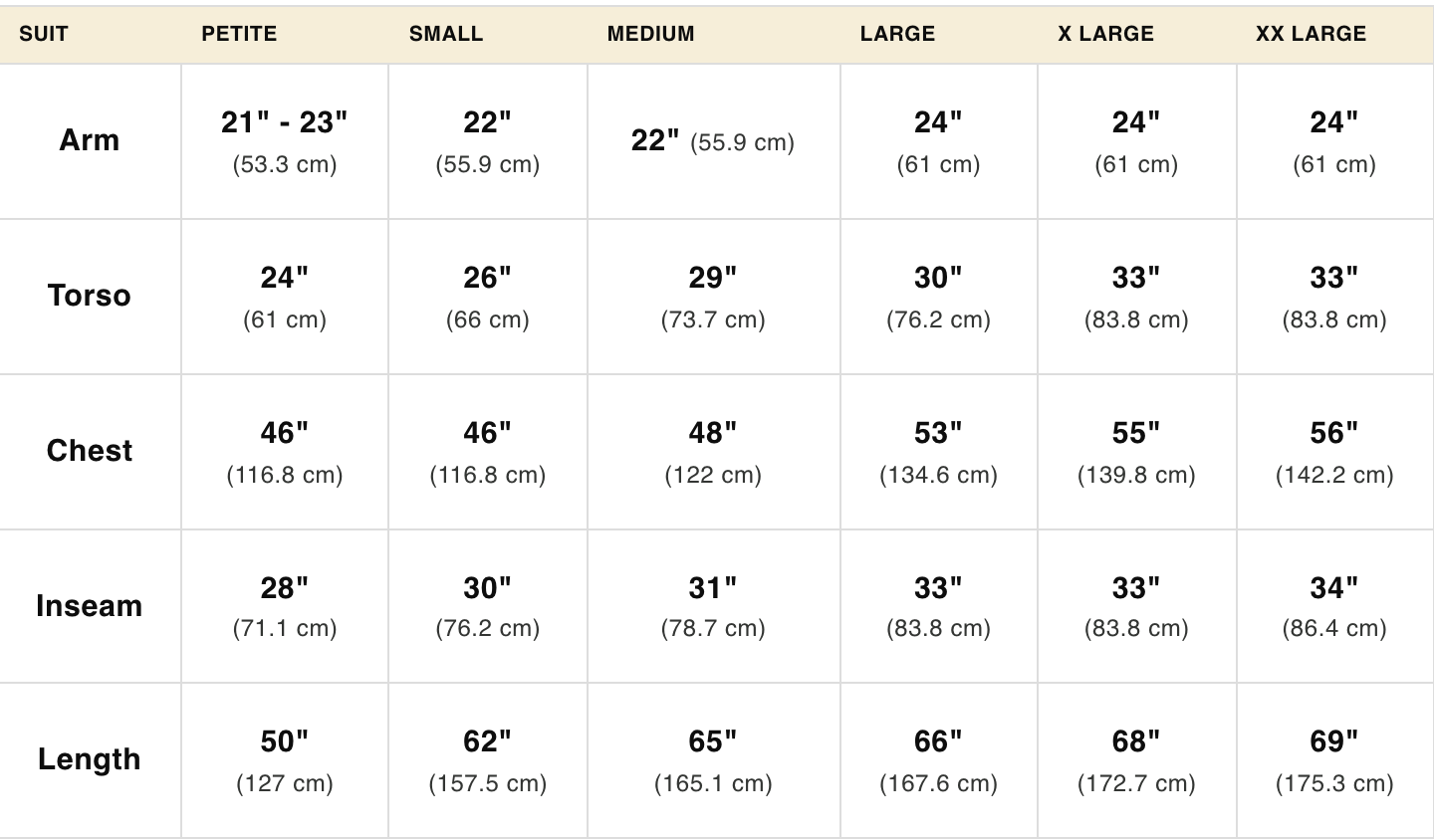This screenshot has height=840, width=1434.
Task: Select the Medium torso 29" measurement
Action: [713, 278]
